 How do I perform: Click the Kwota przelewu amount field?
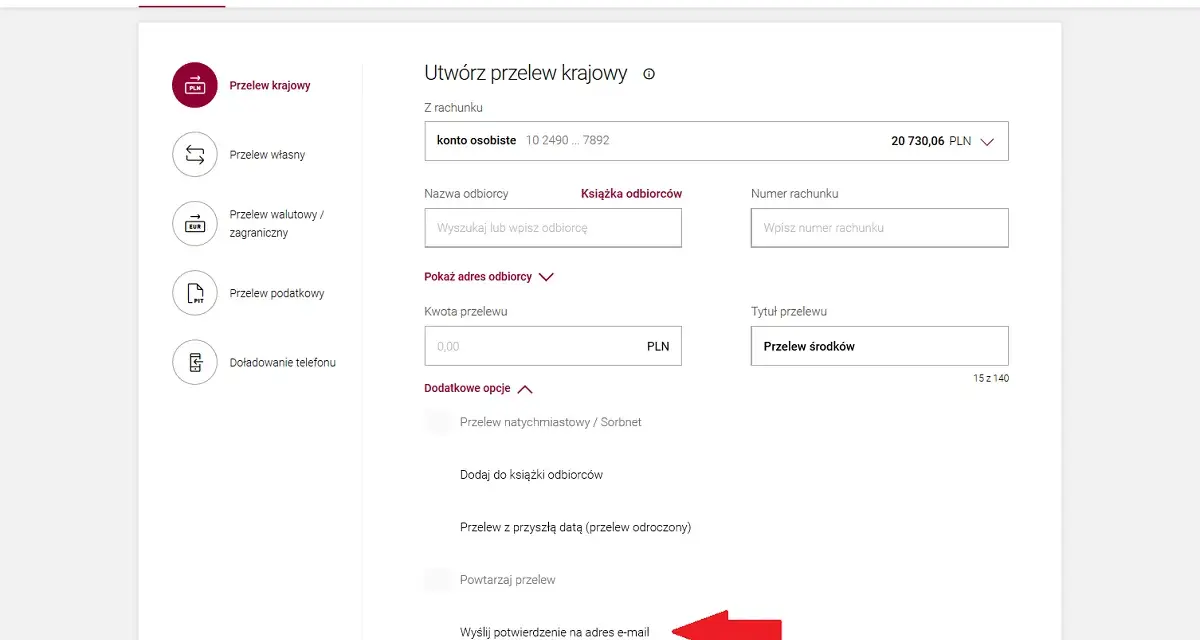pyautogui.click(x=553, y=346)
